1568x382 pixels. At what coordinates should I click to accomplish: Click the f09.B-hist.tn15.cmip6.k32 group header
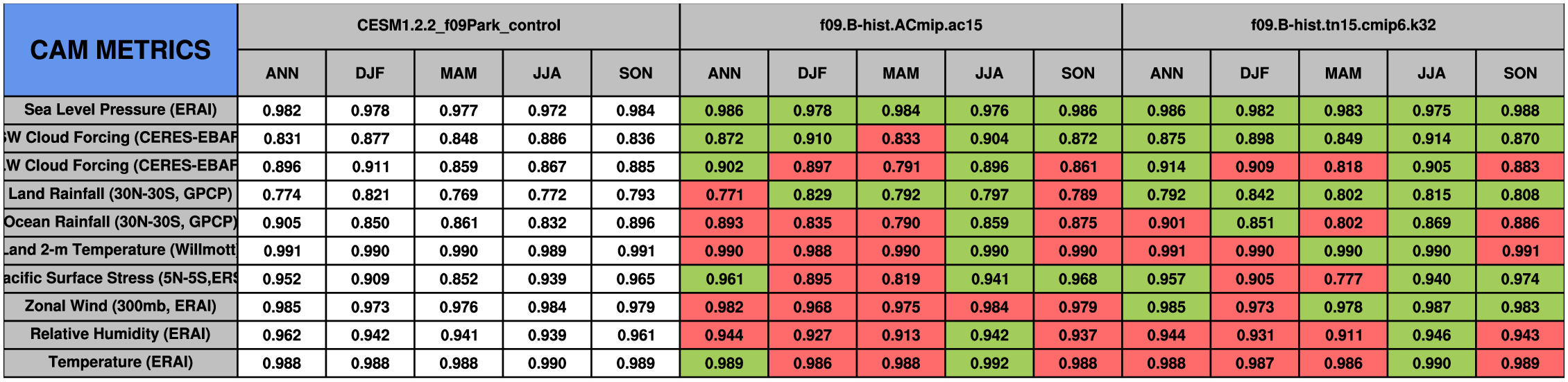pos(1343,26)
